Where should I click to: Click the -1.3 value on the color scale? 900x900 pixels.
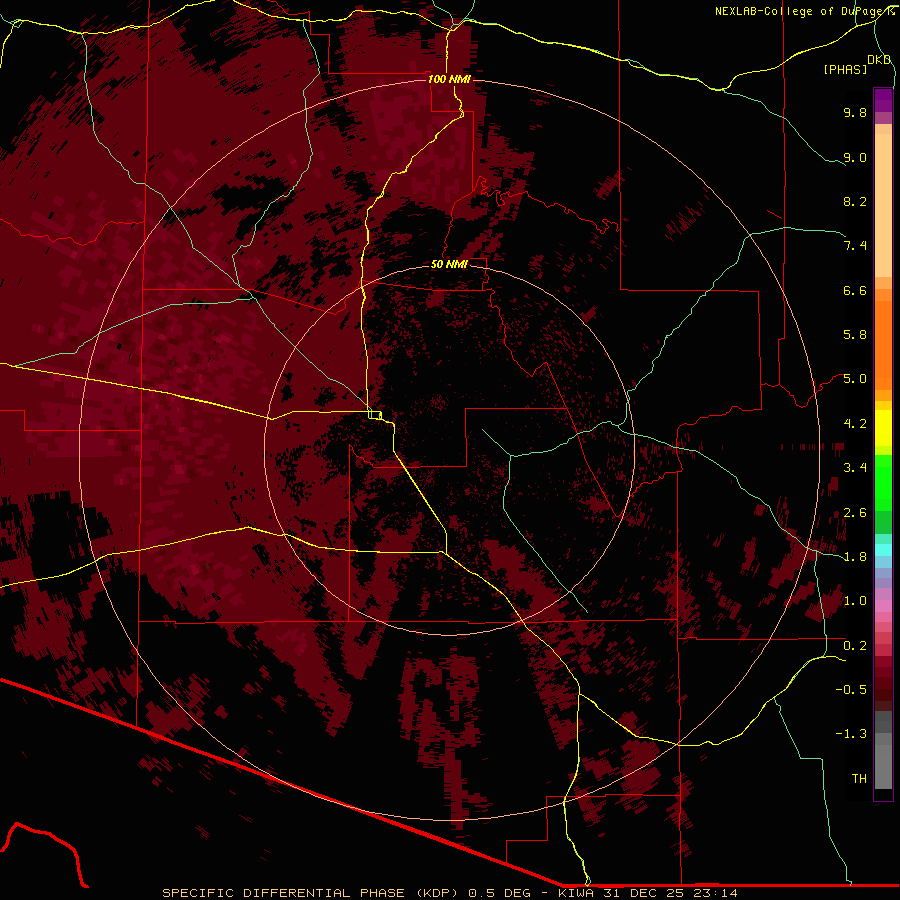pyautogui.click(x=851, y=734)
